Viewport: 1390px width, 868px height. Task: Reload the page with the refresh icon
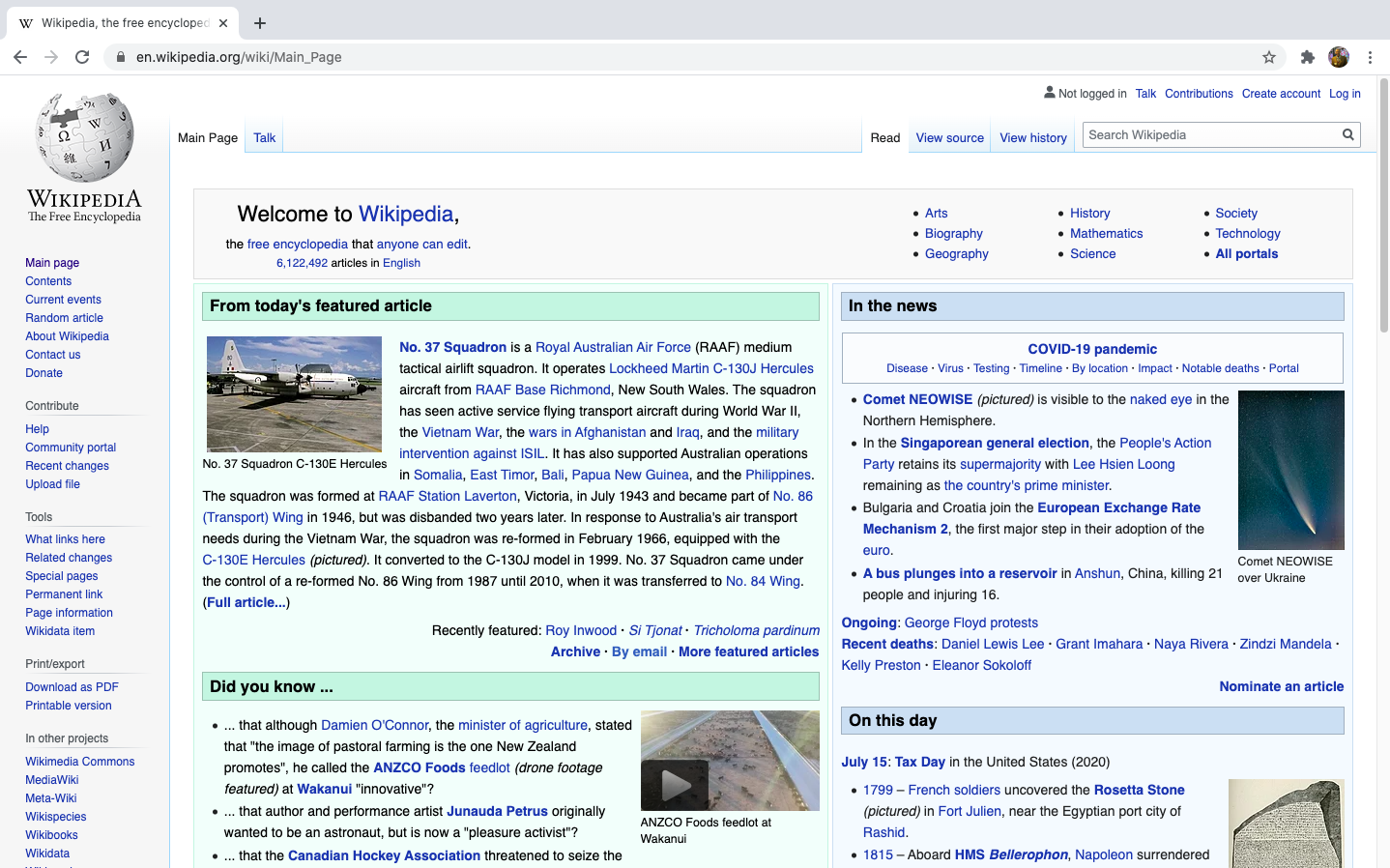coord(82,57)
